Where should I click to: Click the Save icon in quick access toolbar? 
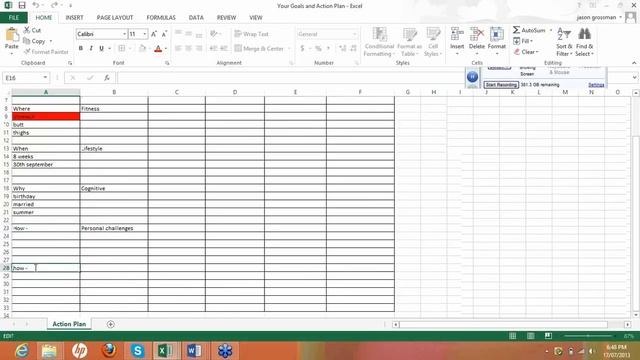22,5
